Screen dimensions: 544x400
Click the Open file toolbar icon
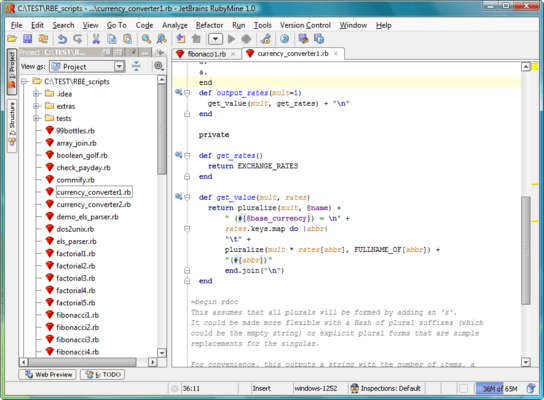(x=12, y=39)
